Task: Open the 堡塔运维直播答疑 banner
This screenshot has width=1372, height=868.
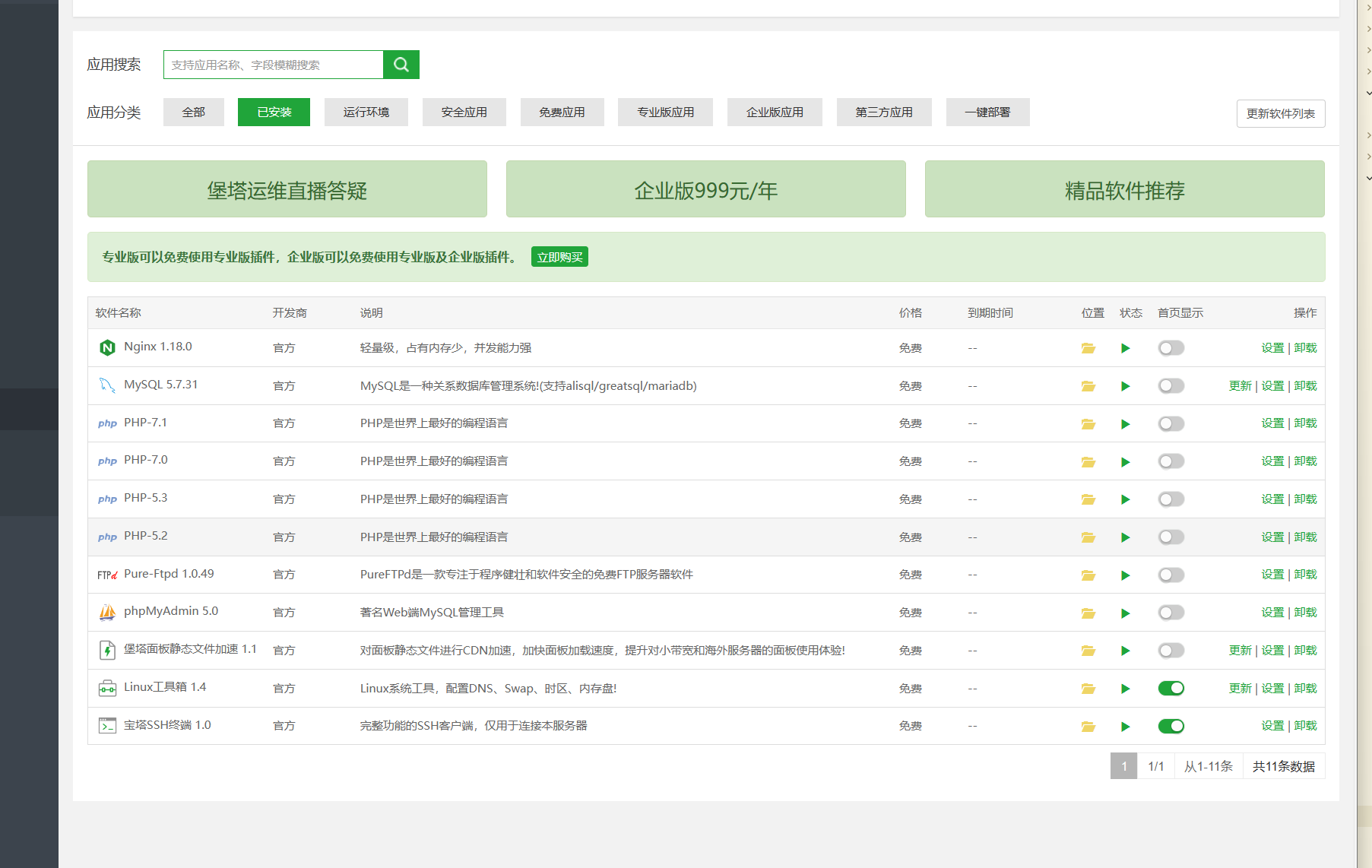Action: 287,189
